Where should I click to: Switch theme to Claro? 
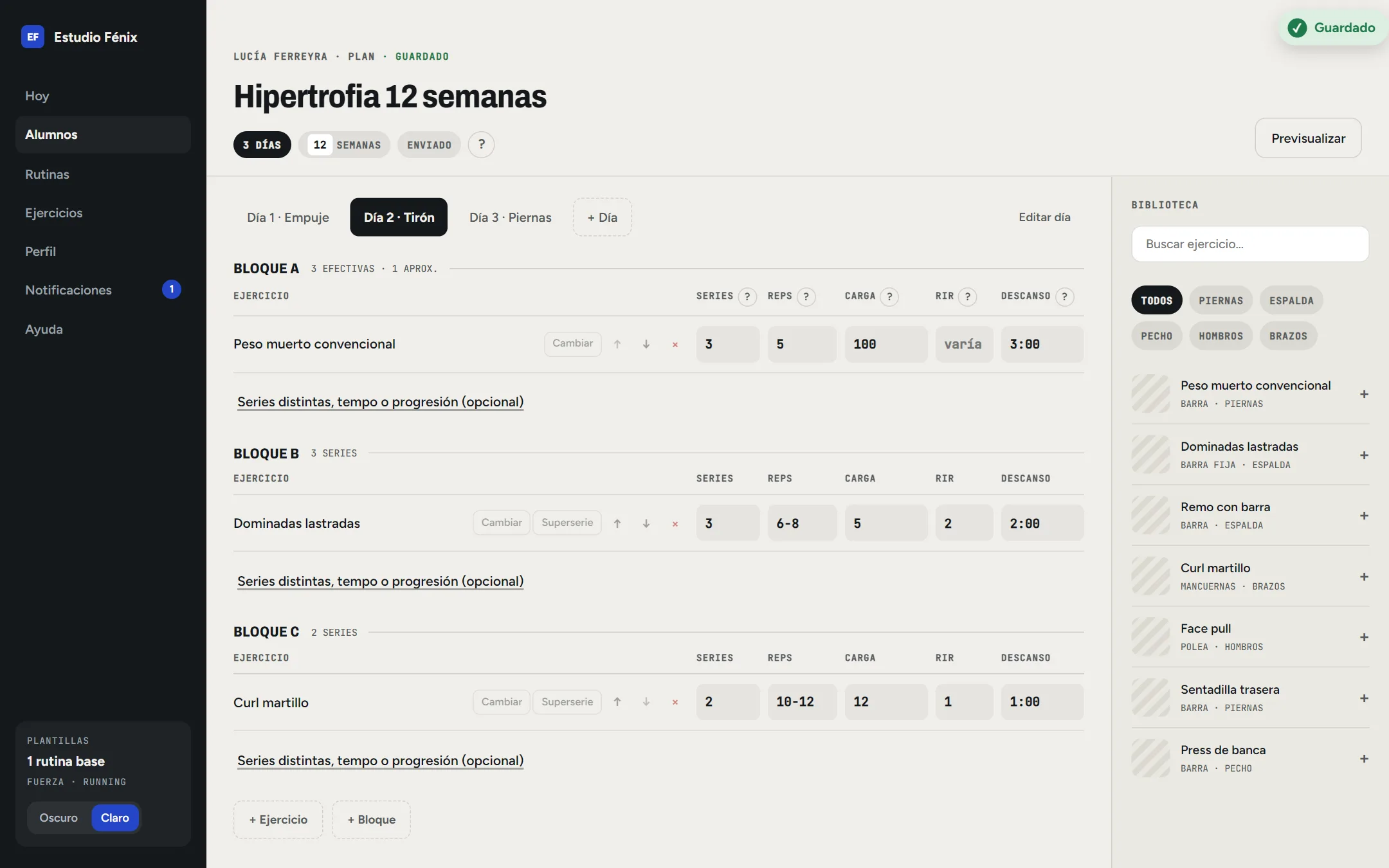pyautogui.click(x=115, y=818)
